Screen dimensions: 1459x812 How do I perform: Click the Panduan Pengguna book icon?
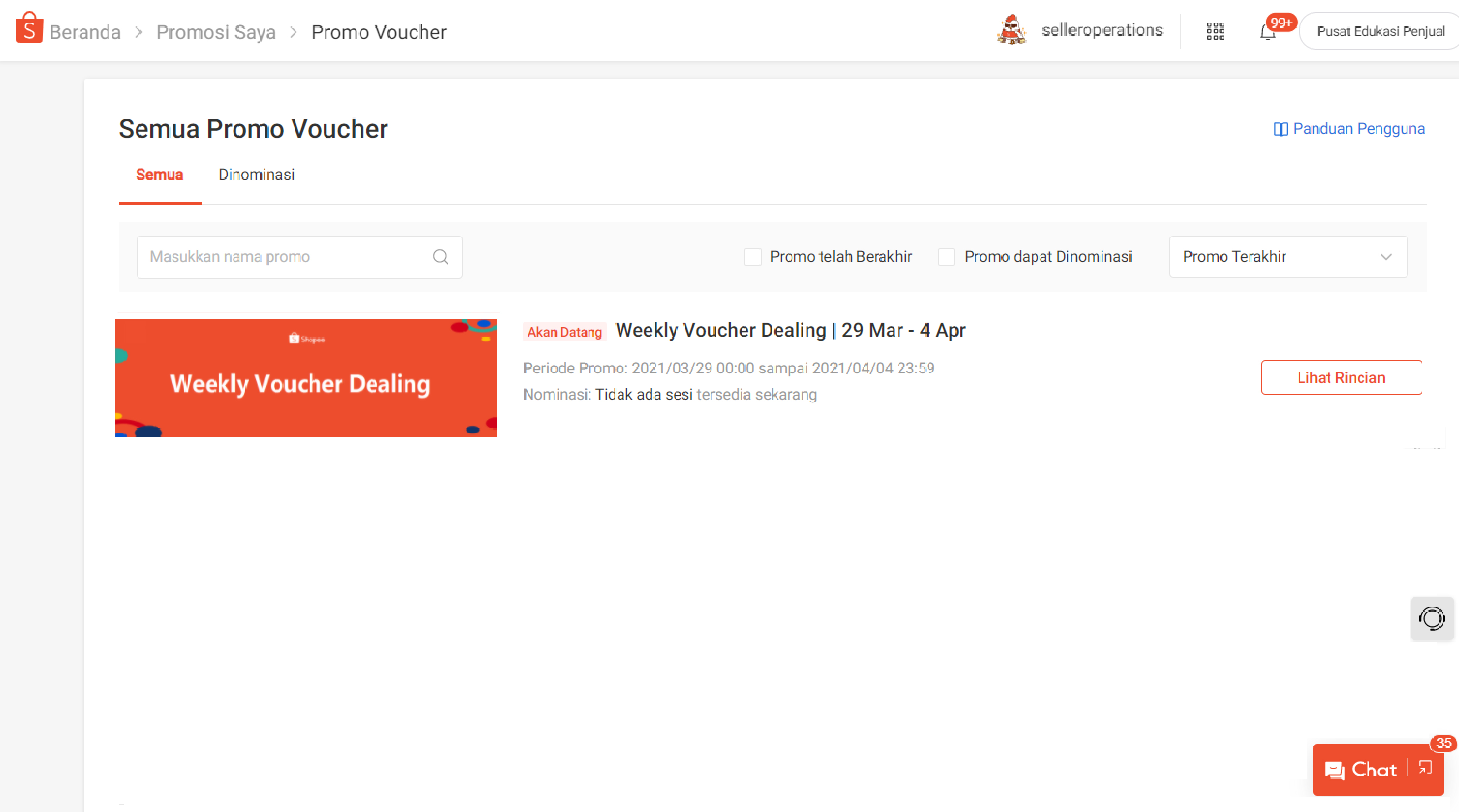click(x=1280, y=130)
